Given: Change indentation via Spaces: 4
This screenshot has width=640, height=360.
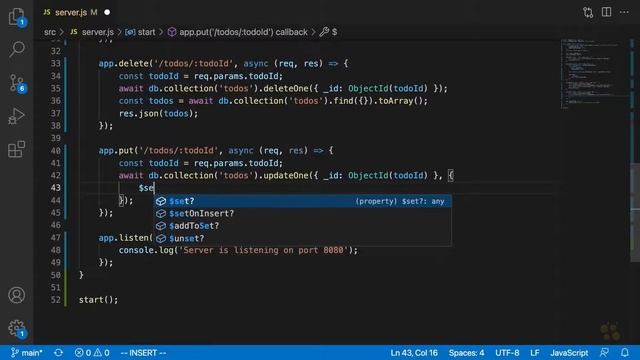Looking at the screenshot, I should (x=467, y=353).
